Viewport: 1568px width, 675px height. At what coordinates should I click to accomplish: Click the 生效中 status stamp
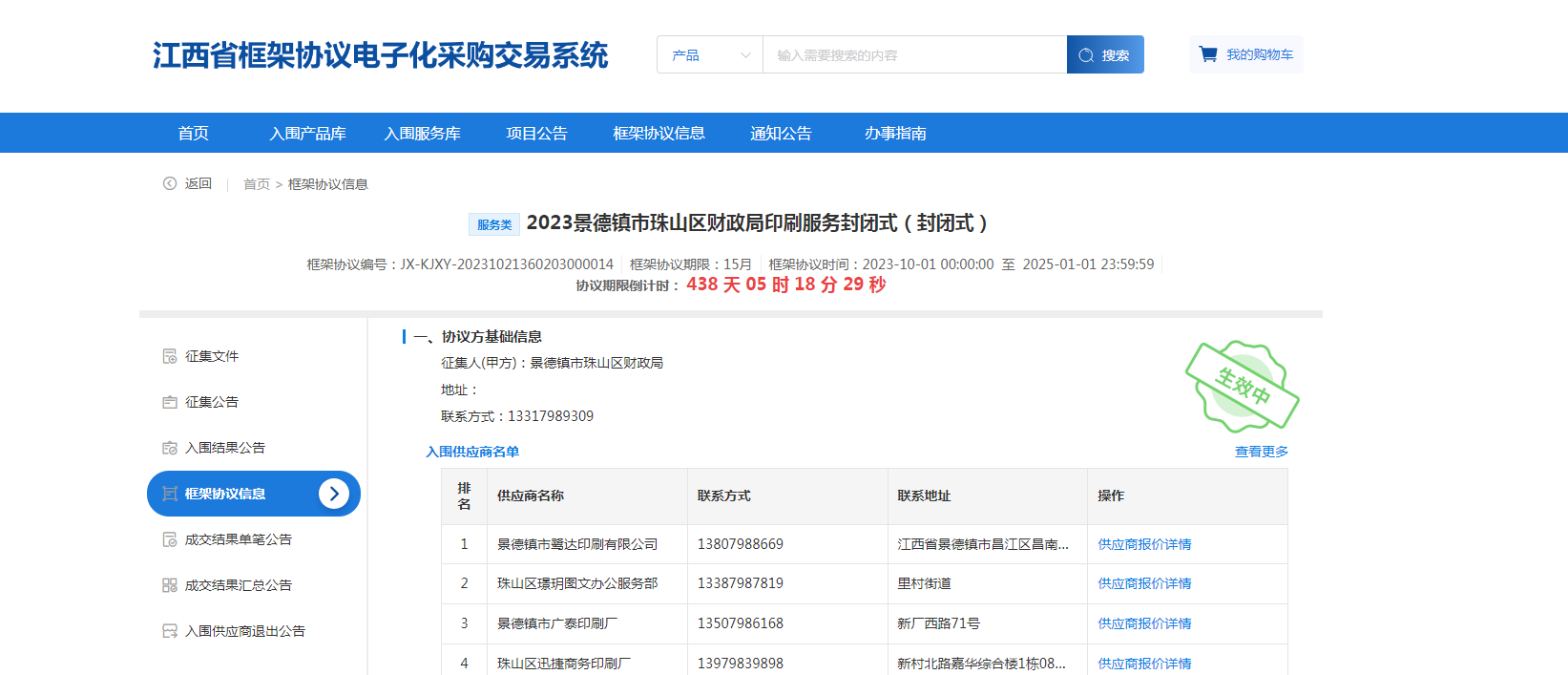(x=1242, y=386)
